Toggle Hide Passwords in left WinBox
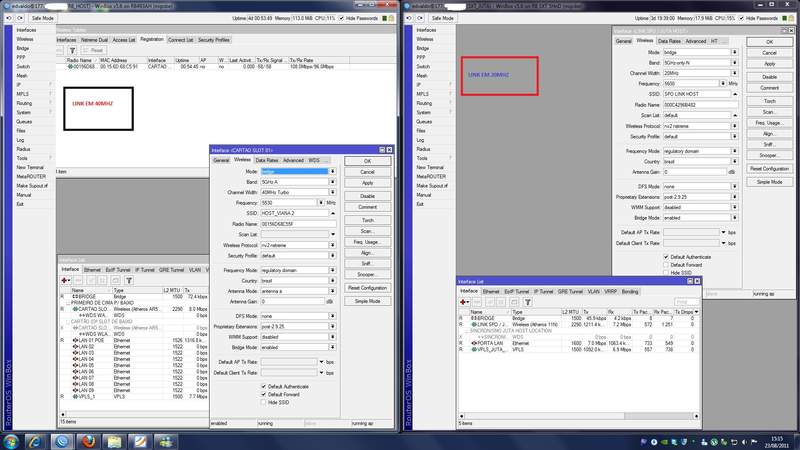The image size is (800, 450). (x=341, y=18)
